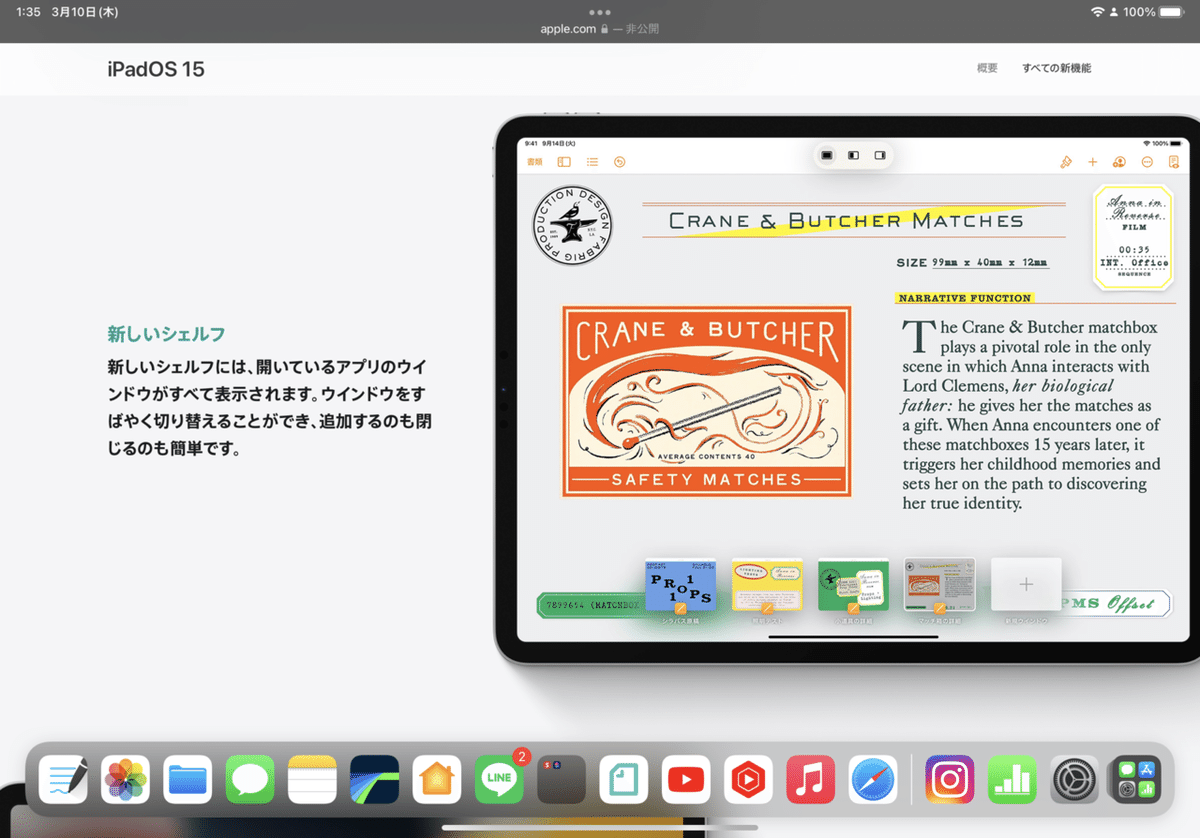This screenshot has height=838, width=1200.
Task: Click the NARRATIVE FUNCTION highlighted label
Action: 964,298
